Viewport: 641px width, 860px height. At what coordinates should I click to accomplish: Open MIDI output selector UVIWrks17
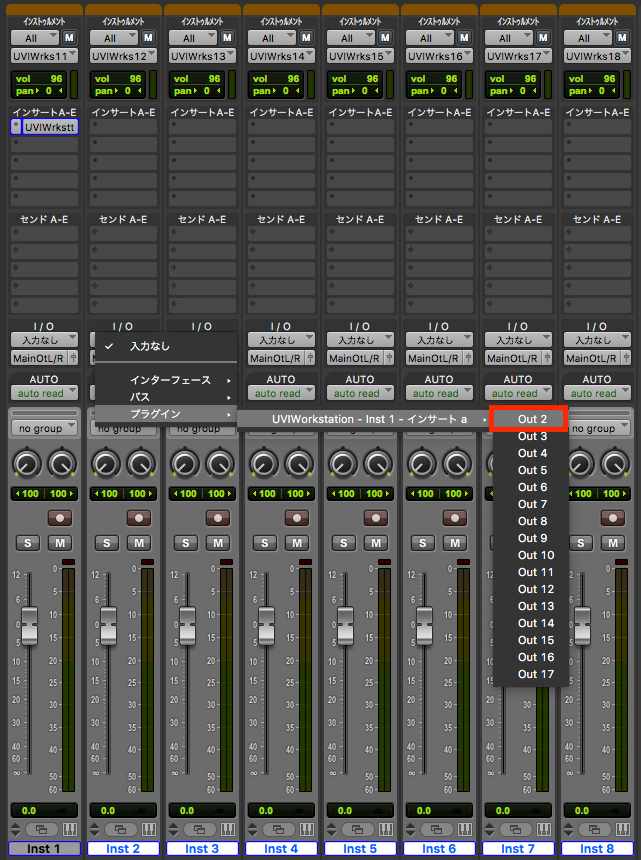point(518,56)
